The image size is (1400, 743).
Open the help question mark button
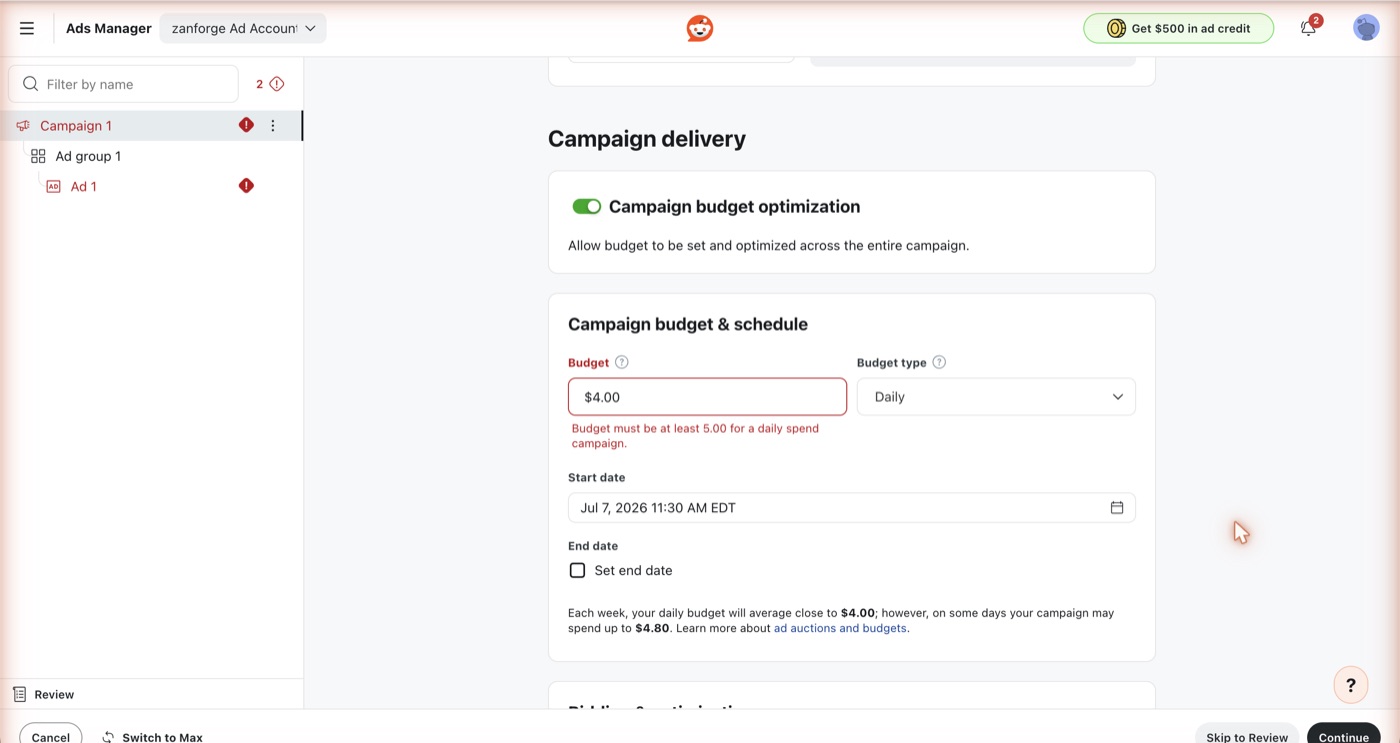(1351, 685)
